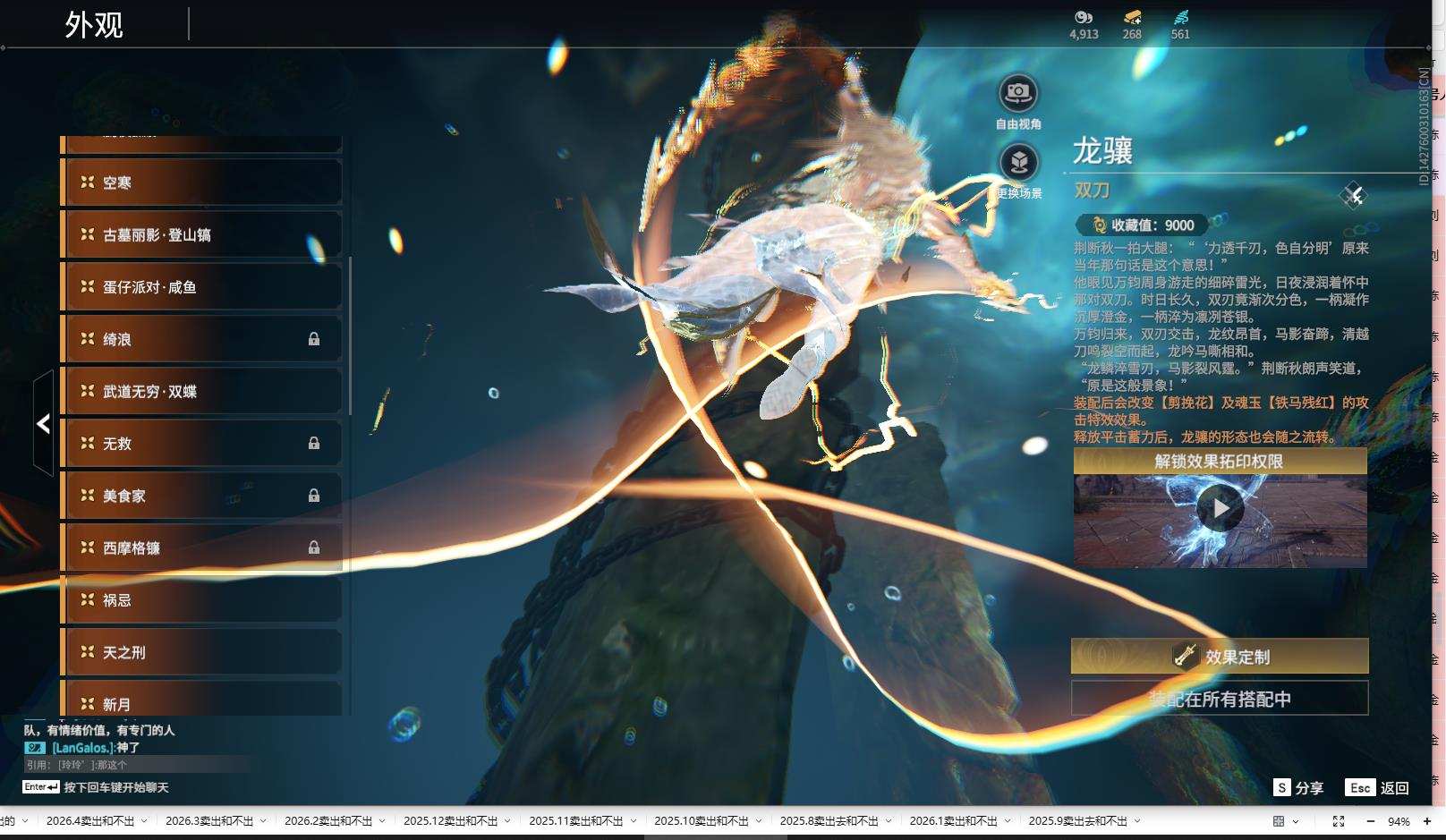The image size is (1446, 840).
Task: Click the weapon icon beside 天之刑
Action: (87, 652)
